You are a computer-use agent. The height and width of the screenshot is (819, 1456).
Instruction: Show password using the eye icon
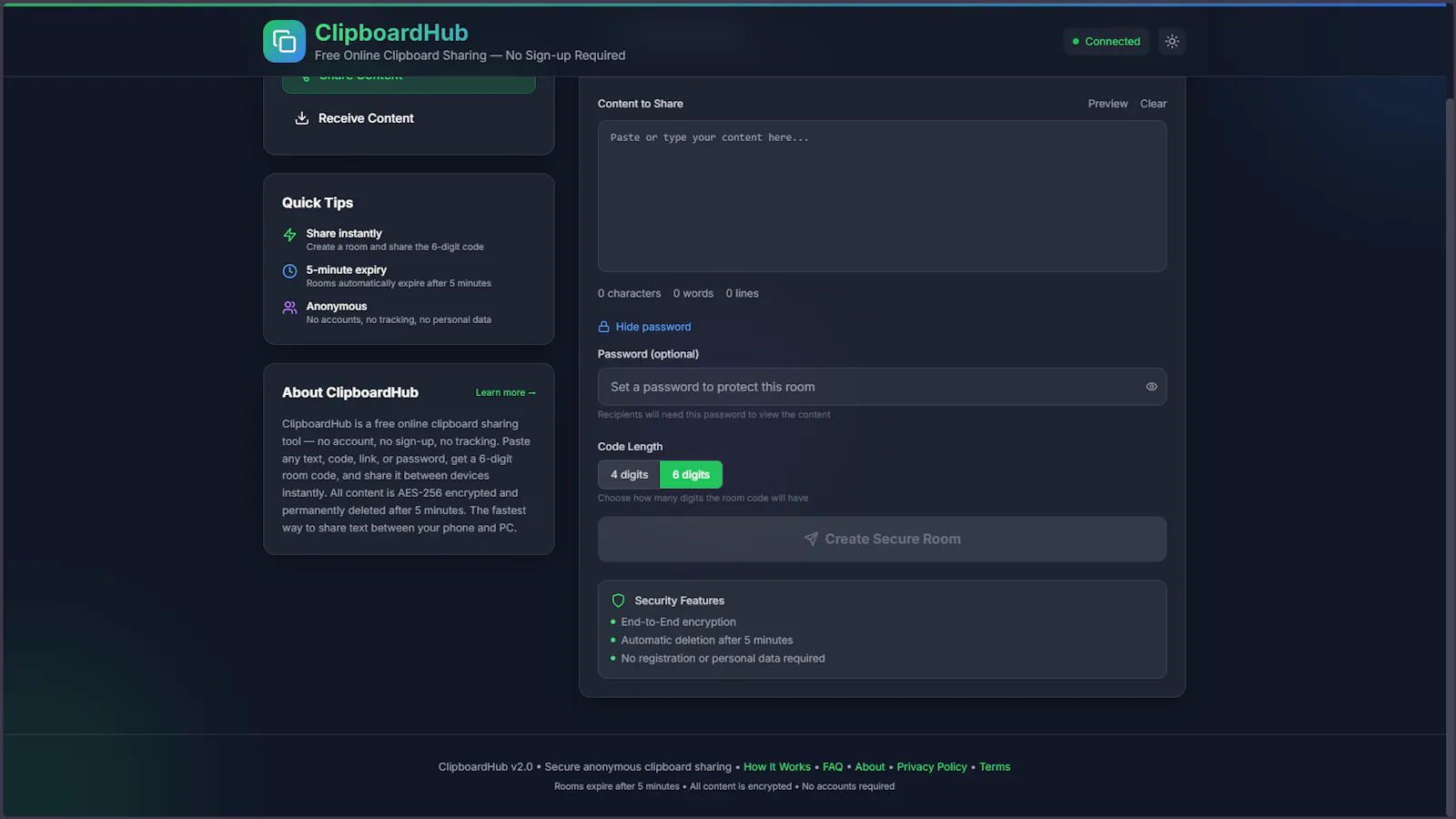click(x=1151, y=387)
